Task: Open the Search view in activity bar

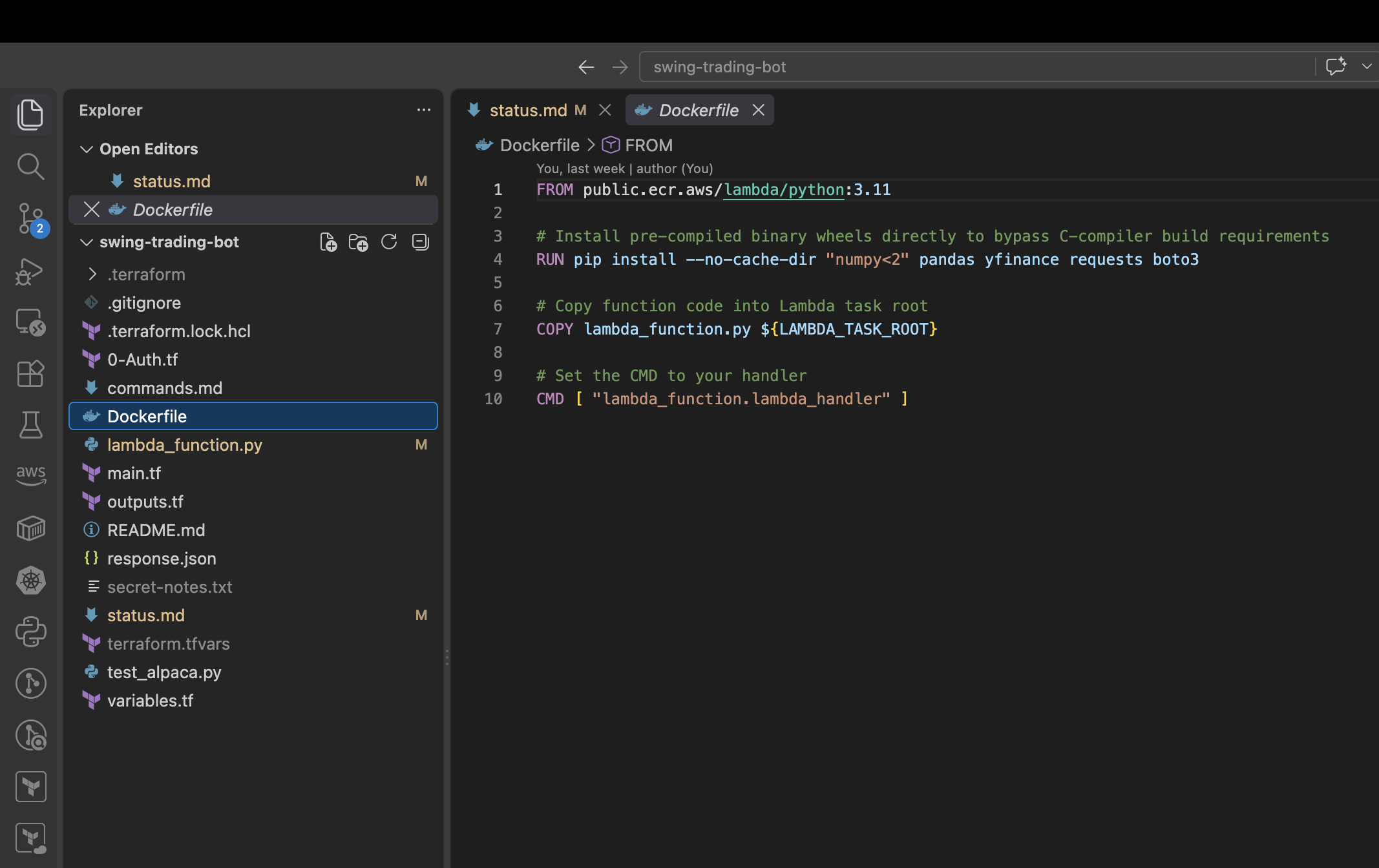Action: [30, 167]
